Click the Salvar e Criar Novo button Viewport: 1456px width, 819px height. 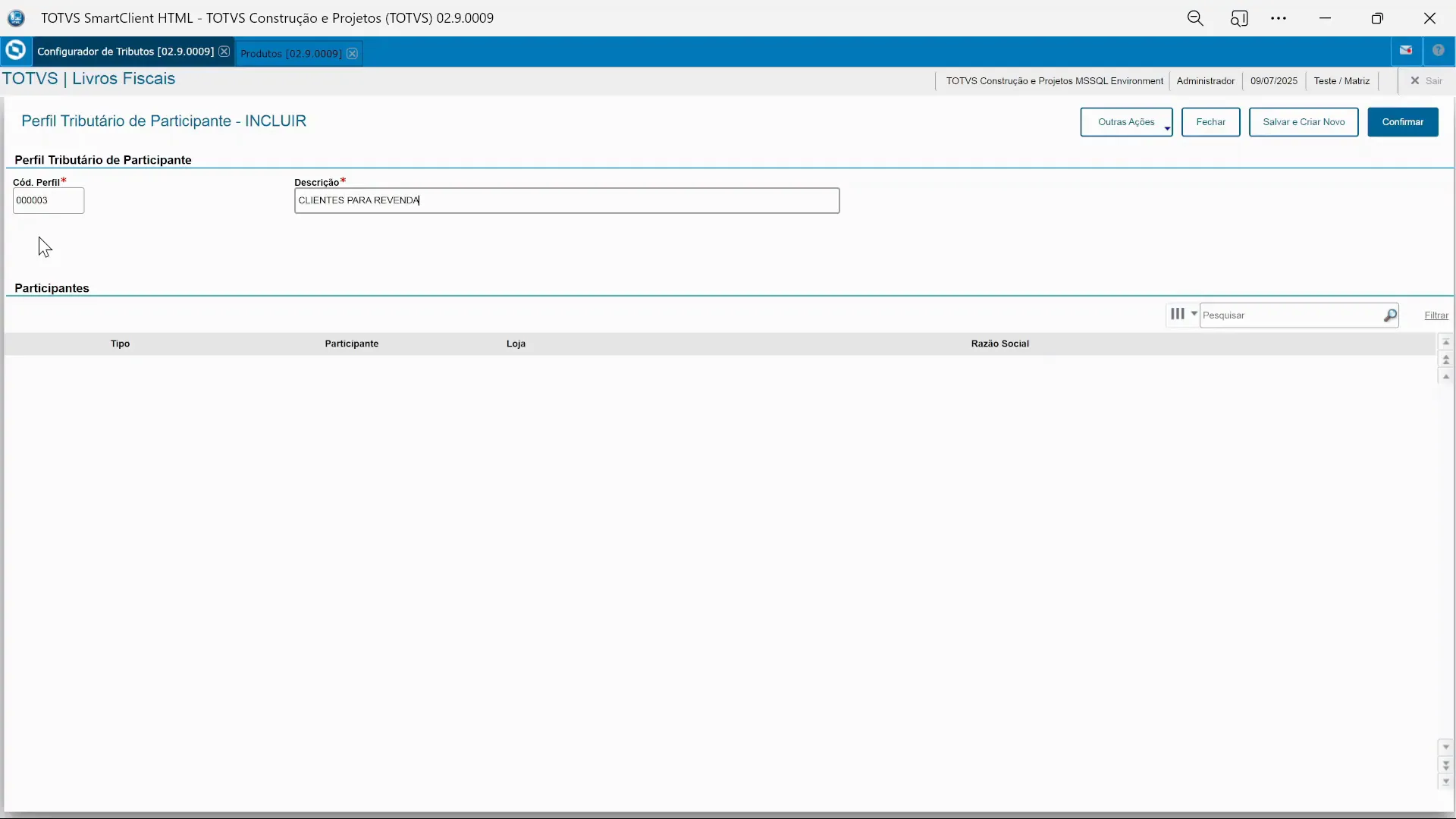[1303, 122]
